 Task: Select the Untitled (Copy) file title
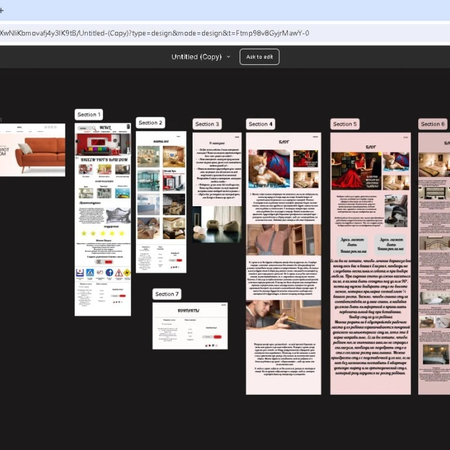click(197, 57)
